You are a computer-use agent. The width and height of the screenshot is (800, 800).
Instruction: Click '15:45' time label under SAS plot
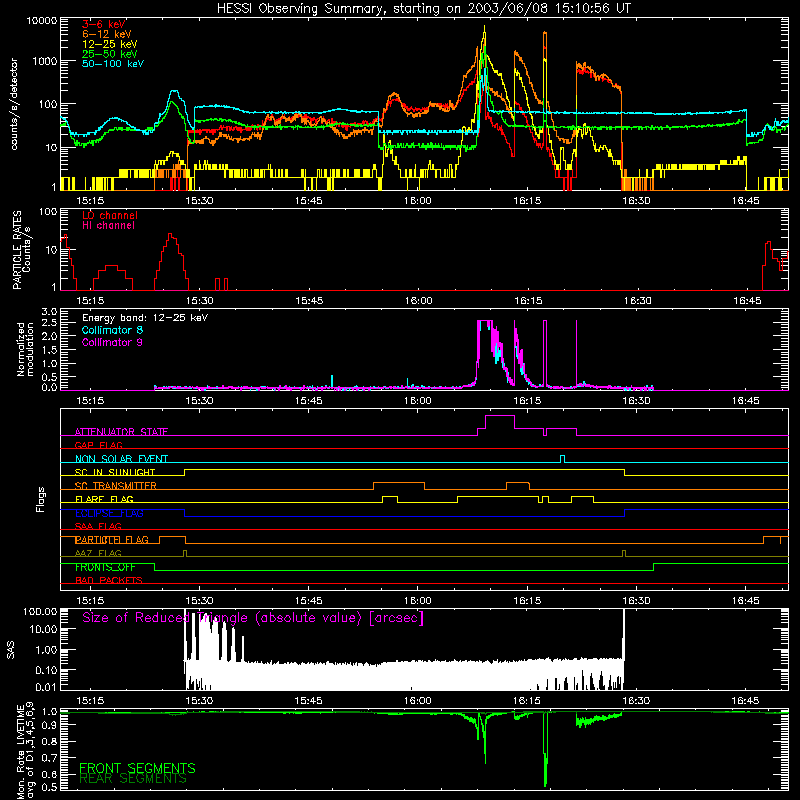309,701
